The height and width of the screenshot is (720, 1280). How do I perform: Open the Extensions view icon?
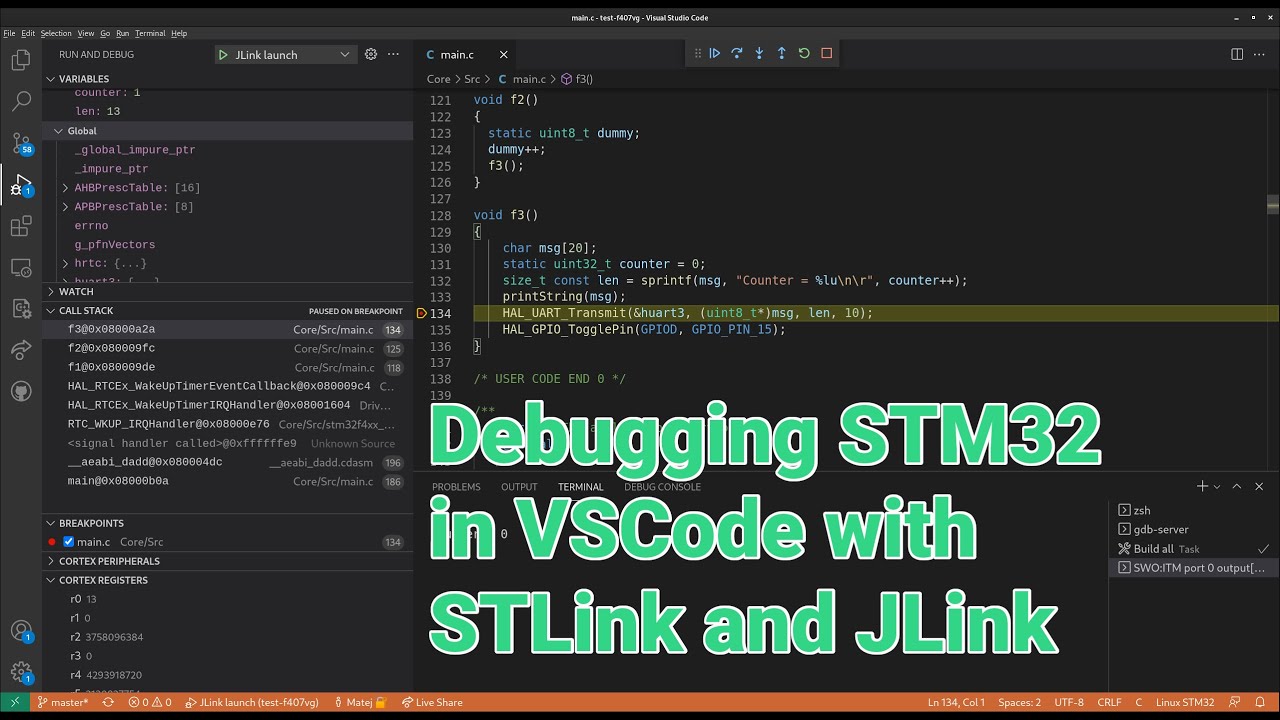click(x=20, y=226)
